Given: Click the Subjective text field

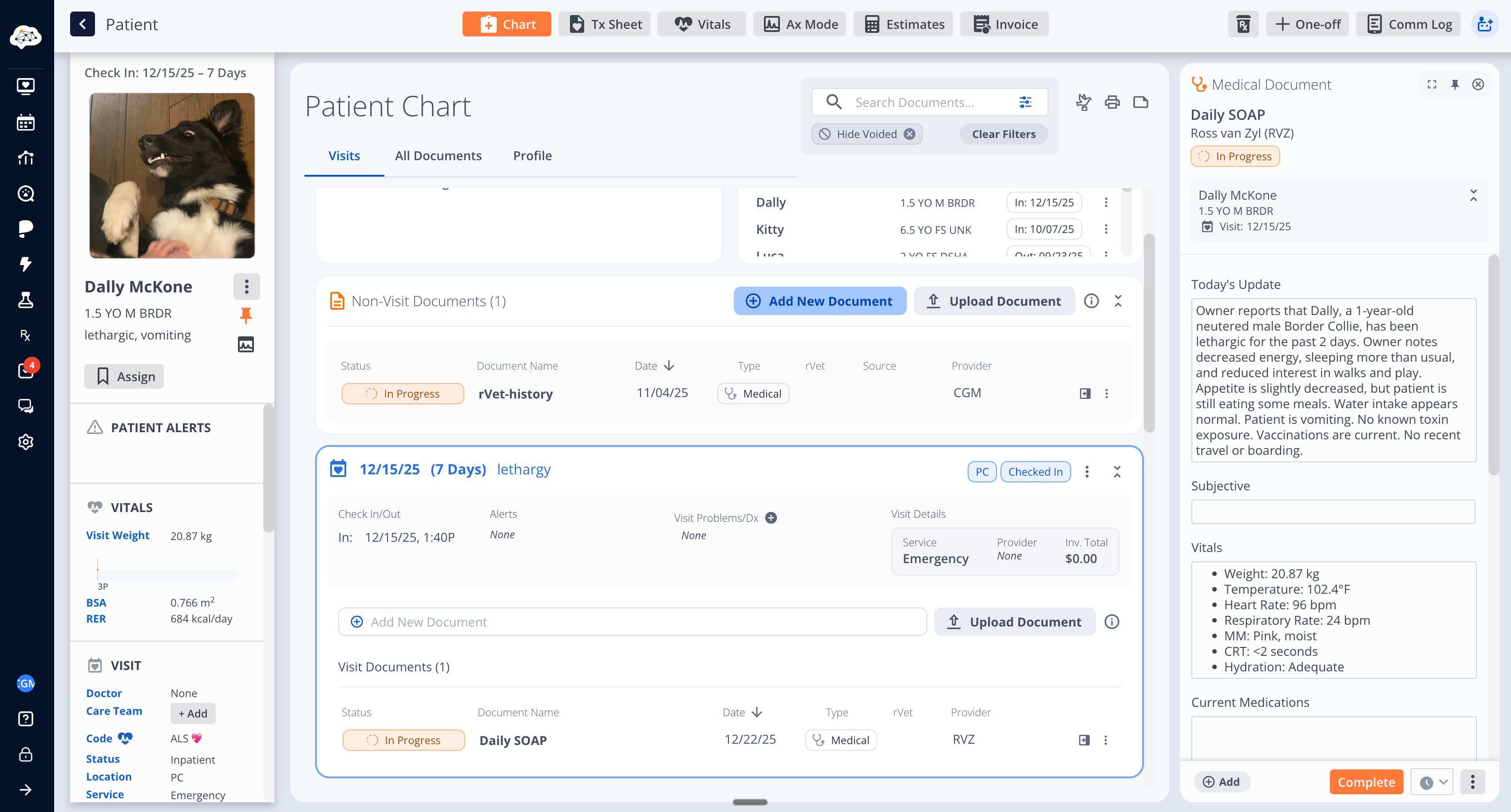Looking at the screenshot, I should (x=1333, y=512).
